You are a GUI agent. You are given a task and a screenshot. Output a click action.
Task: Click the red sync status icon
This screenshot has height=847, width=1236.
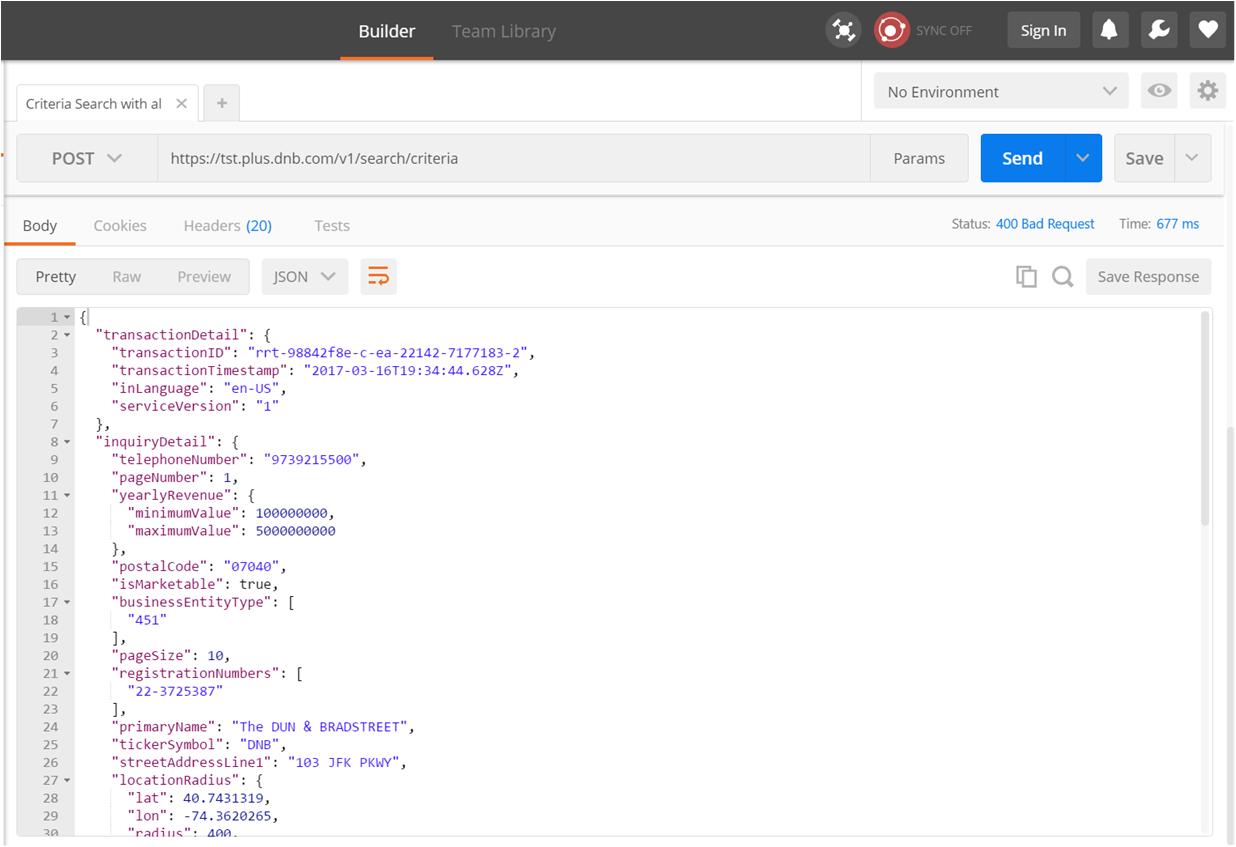tap(891, 30)
